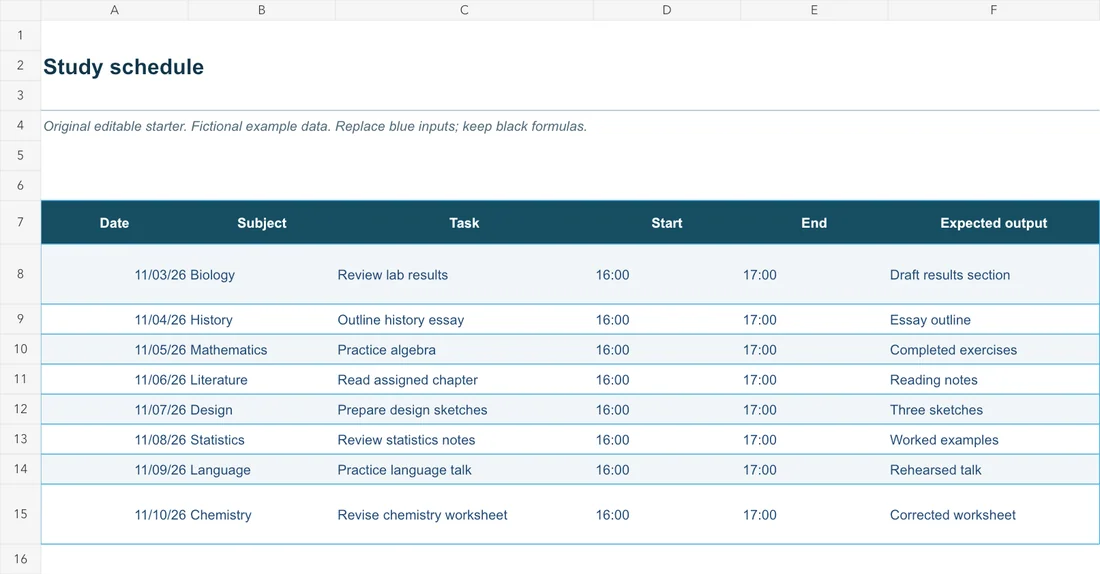1100x574 pixels.
Task: Click the 'Chemistry' subject cell
Action: point(262,515)
